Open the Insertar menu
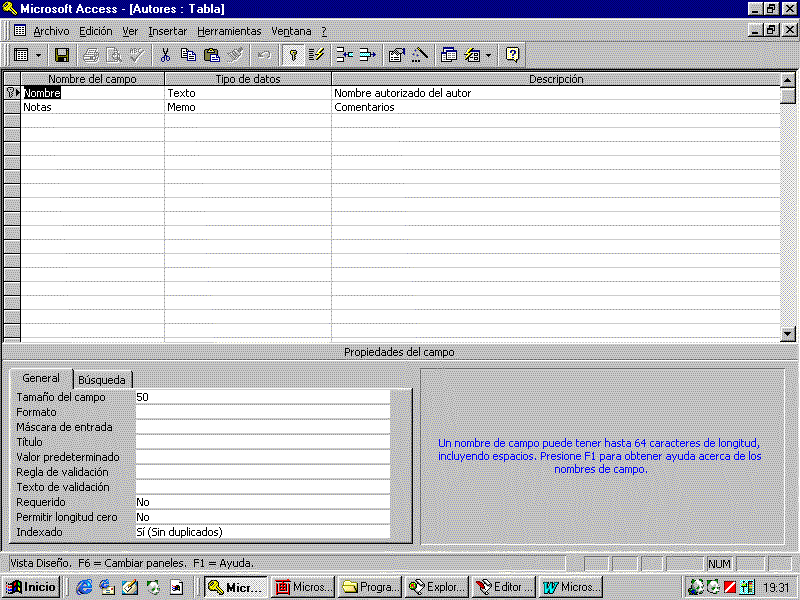The height and width of the screenshot is (600, 800). point(167,31)
